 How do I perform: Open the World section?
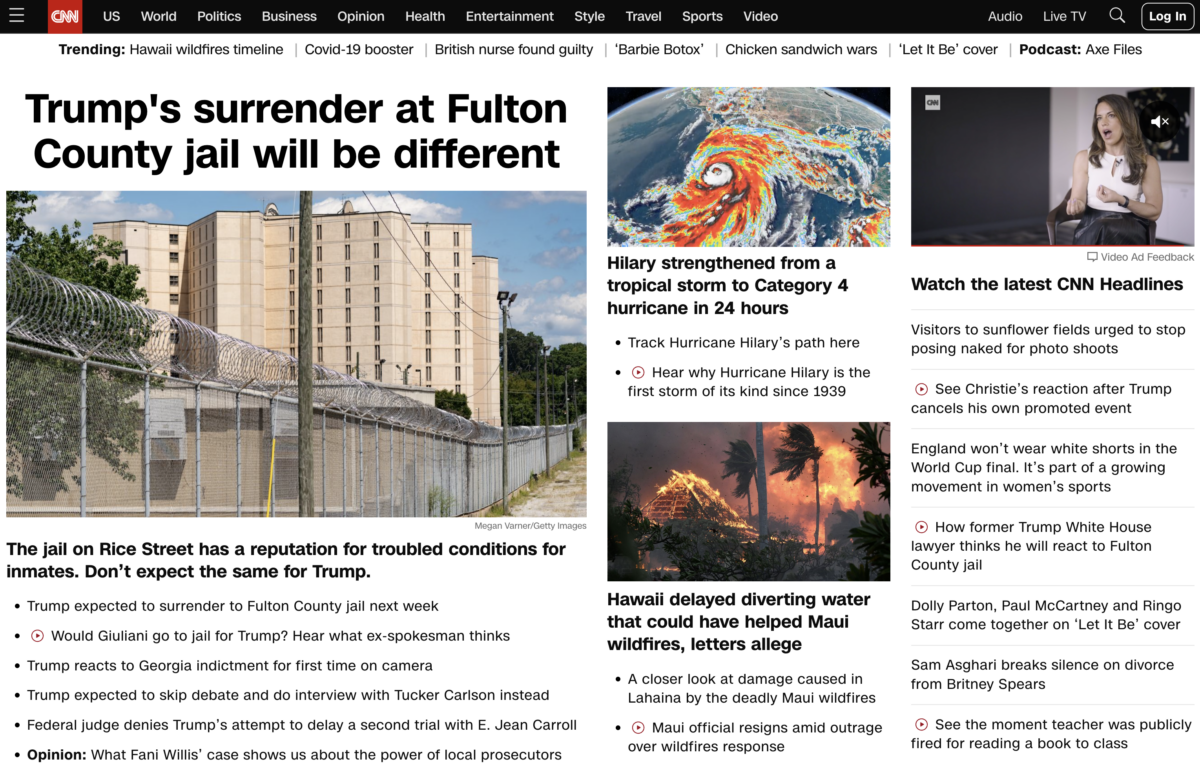pyautogui.click(x=158, y=16)
